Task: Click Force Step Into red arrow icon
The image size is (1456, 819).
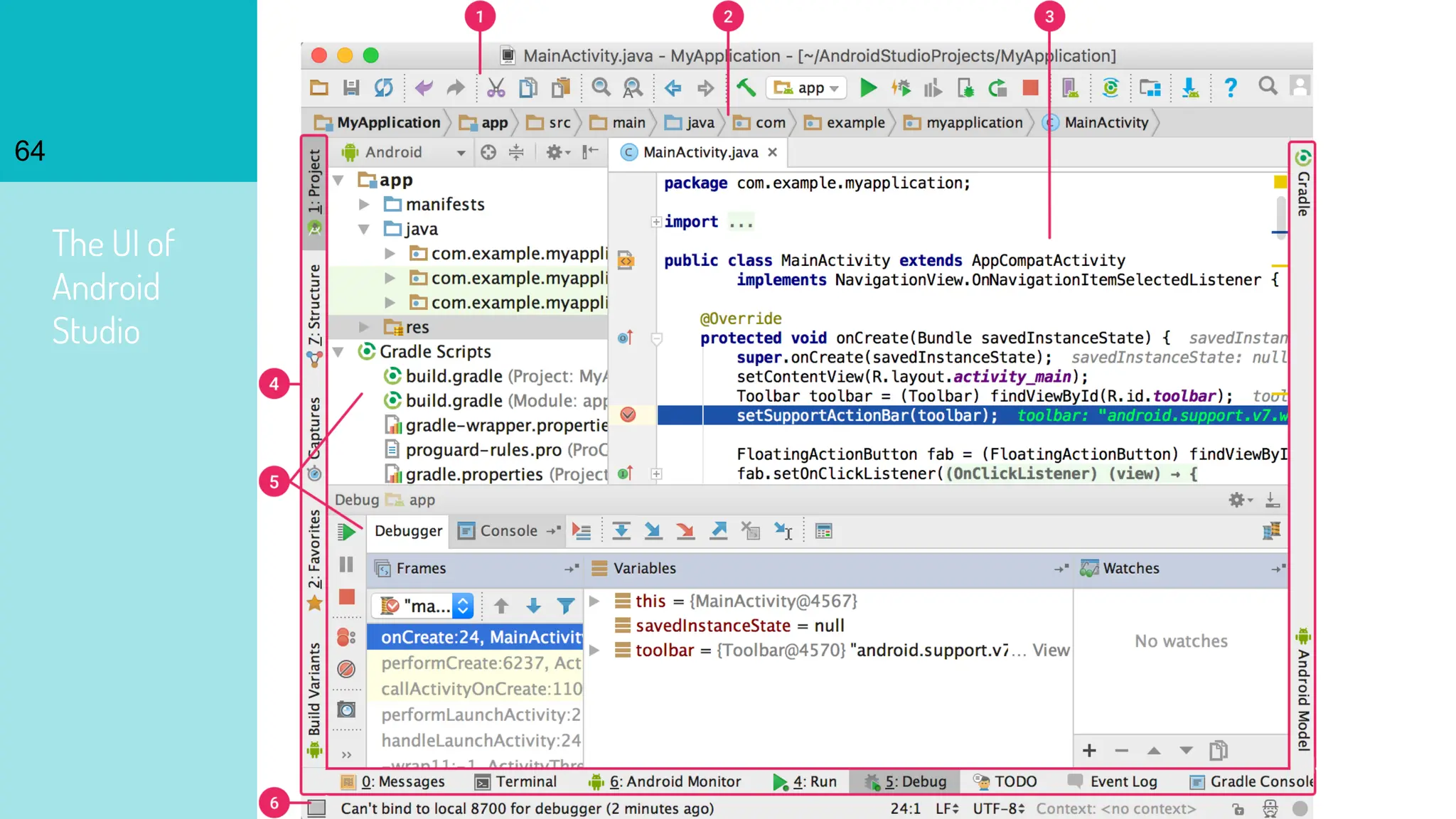Action: coord(685,531)
